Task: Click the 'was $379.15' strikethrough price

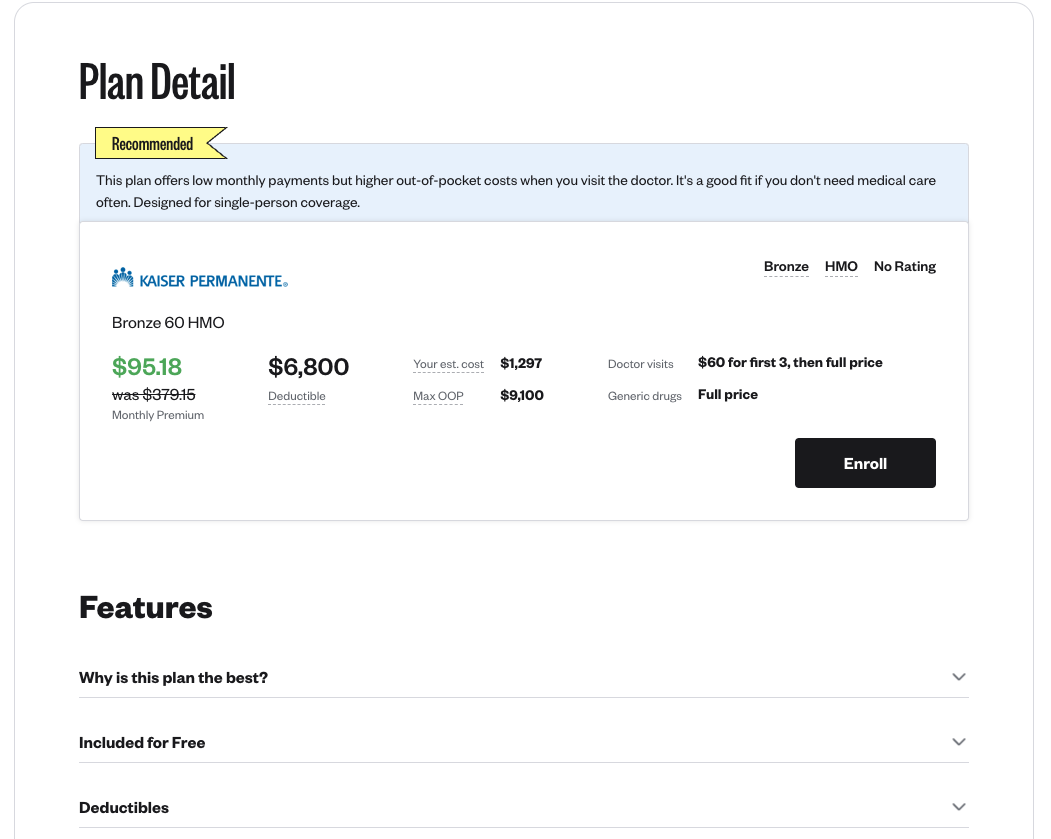Action: pos(153,395)
